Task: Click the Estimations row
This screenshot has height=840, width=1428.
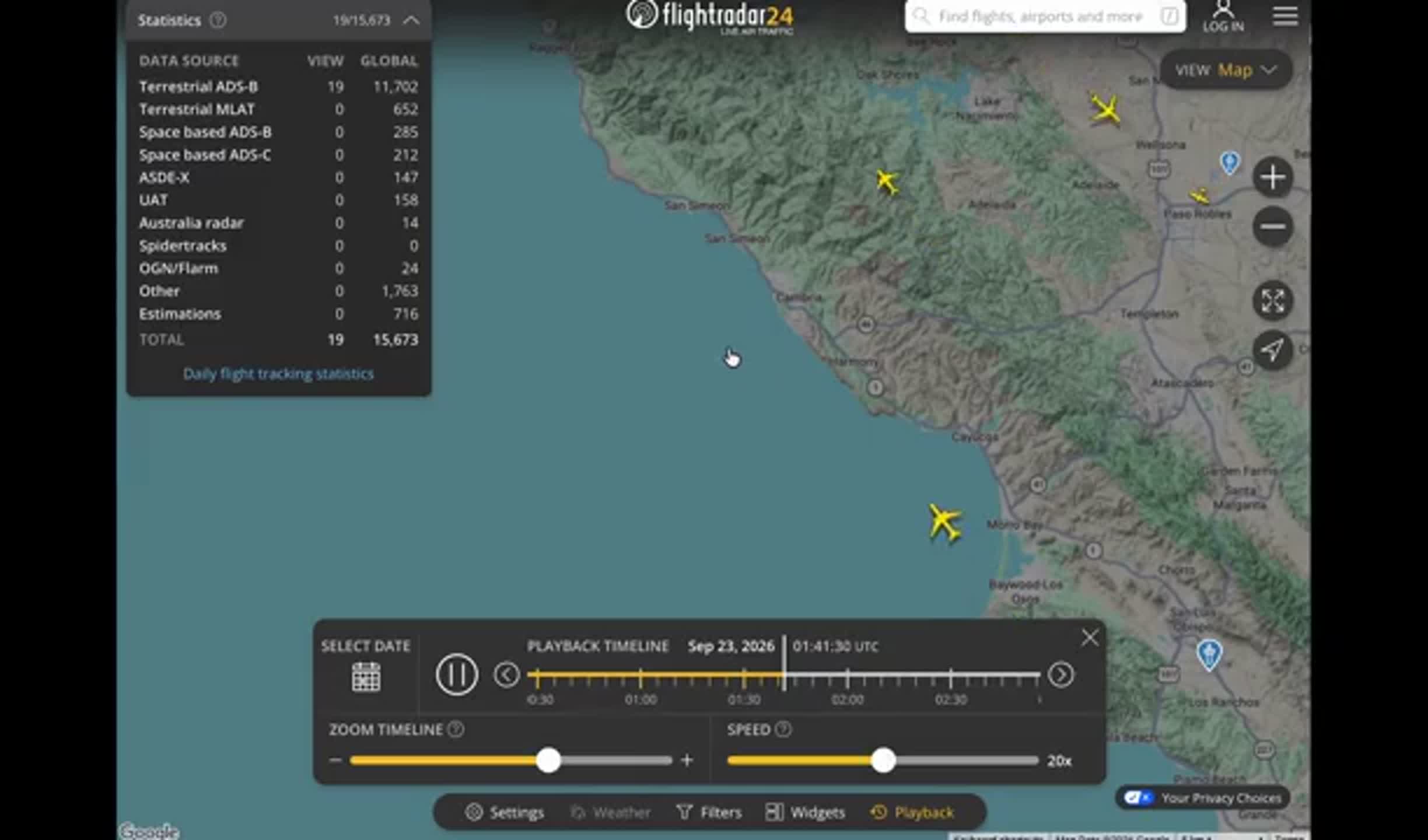Action: pos(278,314)
